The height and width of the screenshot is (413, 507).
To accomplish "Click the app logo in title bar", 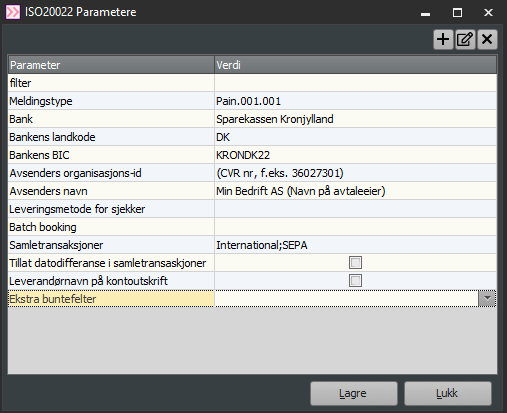I will click(13, 12).
